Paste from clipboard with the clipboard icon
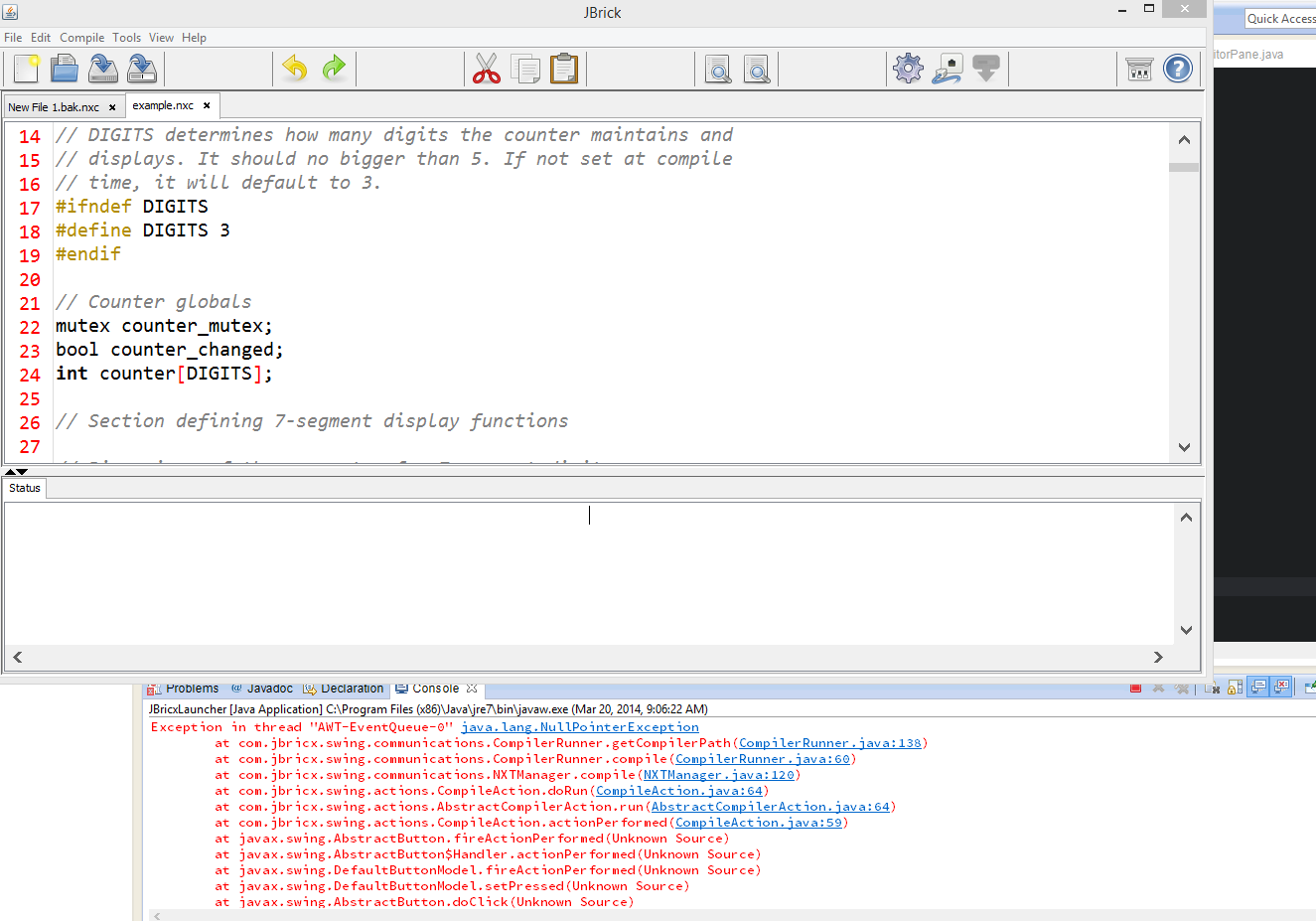Screen dimensions: 1316x921 tap(564, 69)
